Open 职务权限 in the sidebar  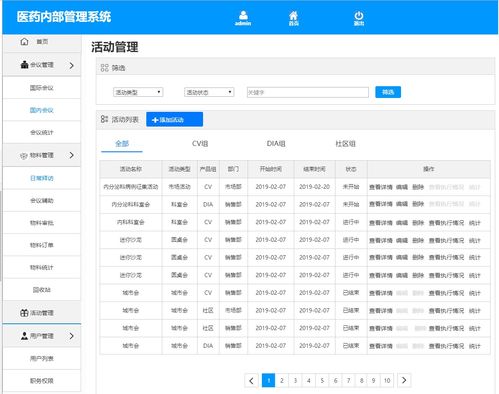click(42, 381)
